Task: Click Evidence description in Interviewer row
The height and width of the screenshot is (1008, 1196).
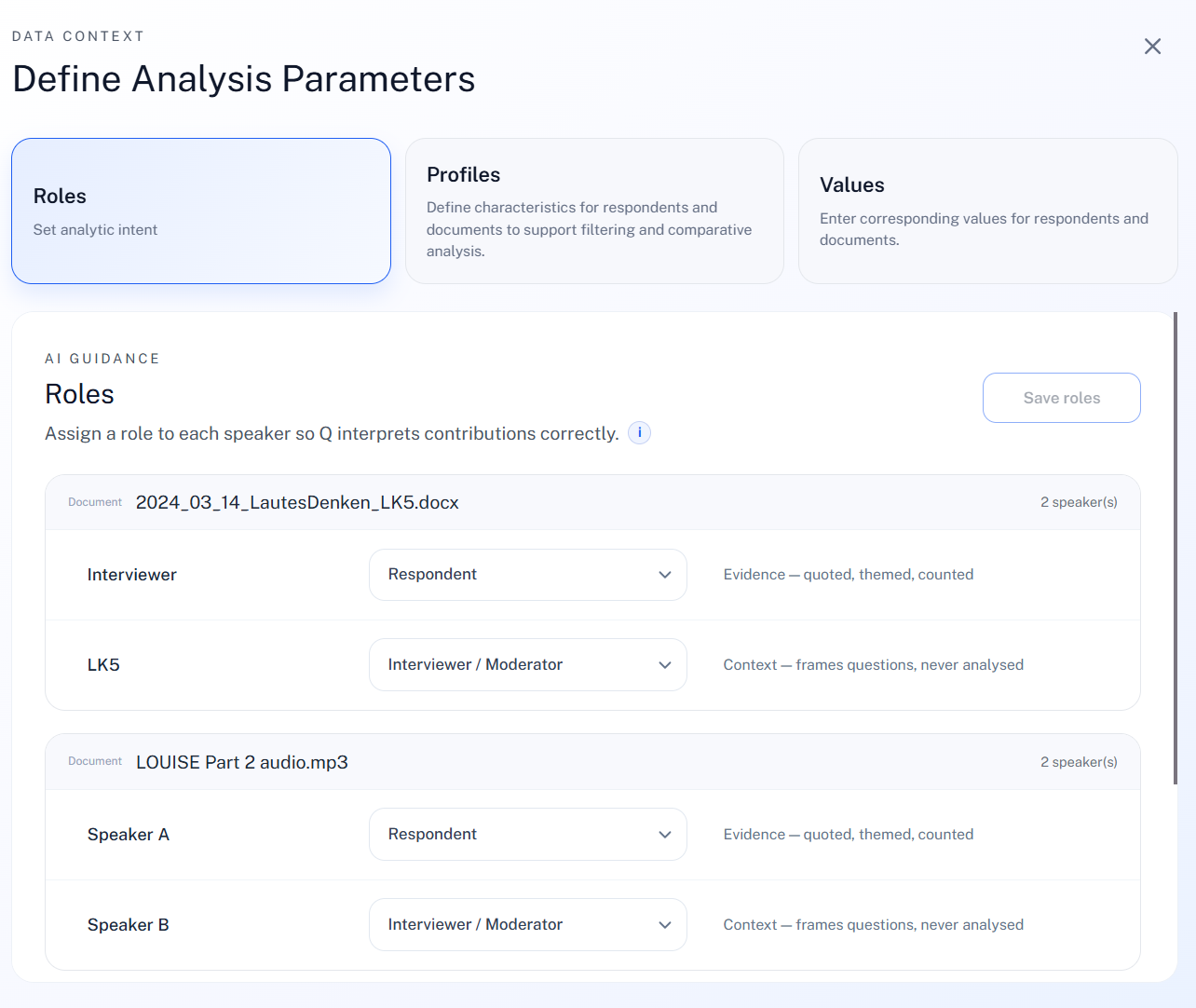Action: (x=849, y=575)
